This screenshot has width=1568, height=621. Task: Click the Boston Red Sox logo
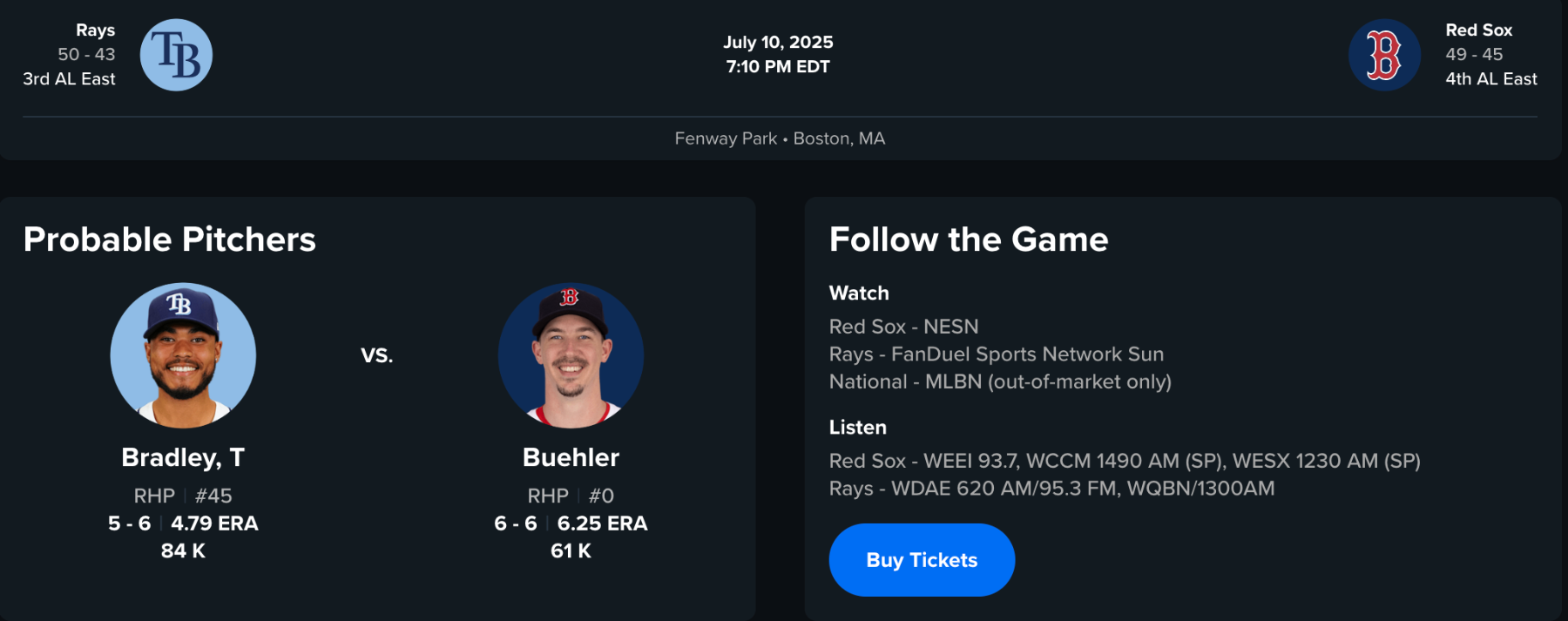(x=1384, y=55)
